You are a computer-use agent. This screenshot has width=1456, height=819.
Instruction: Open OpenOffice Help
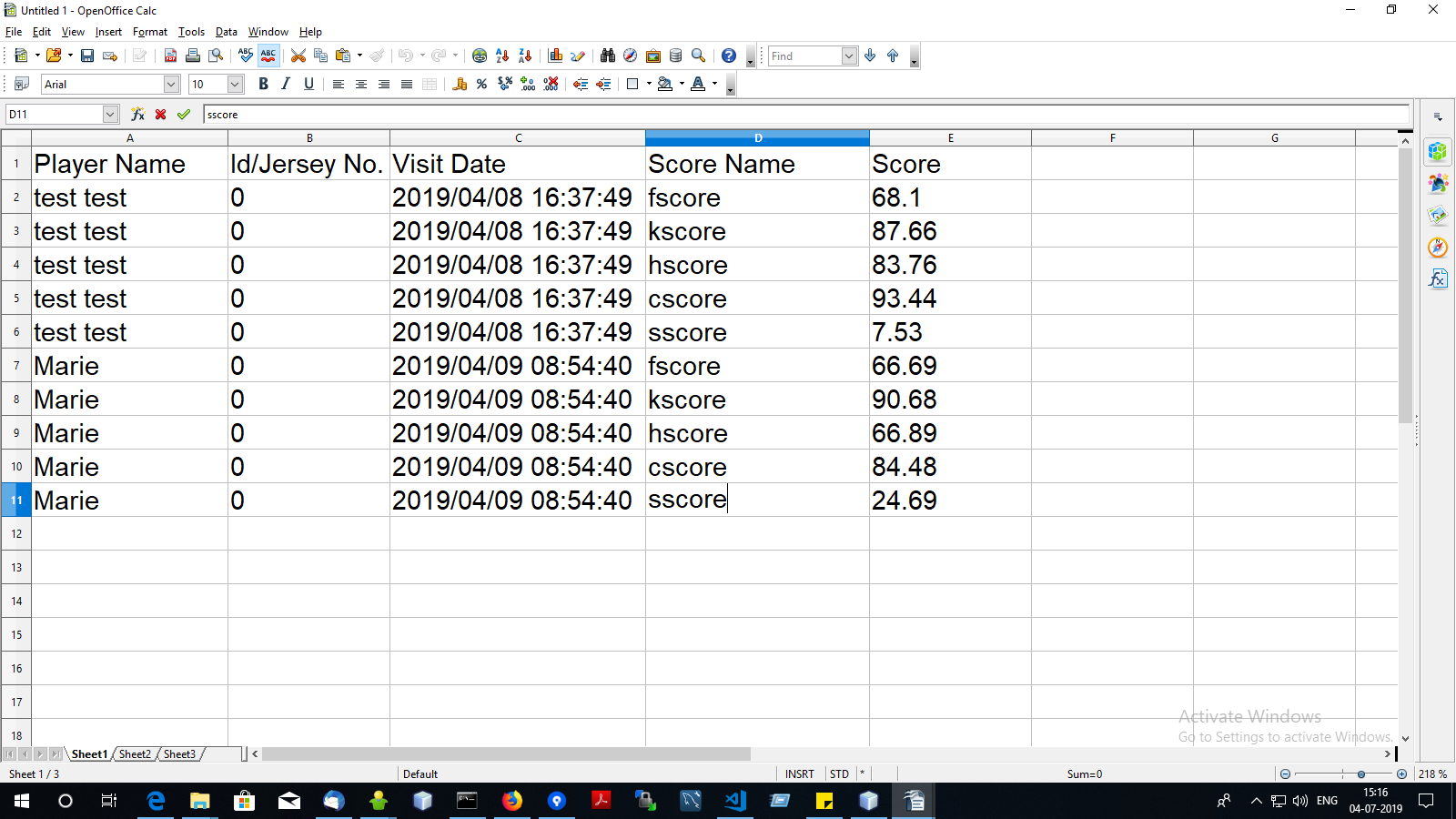pos(729,56)
